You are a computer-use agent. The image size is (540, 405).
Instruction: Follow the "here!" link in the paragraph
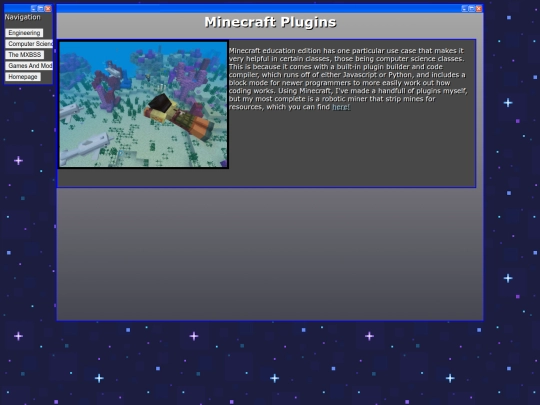341,107
